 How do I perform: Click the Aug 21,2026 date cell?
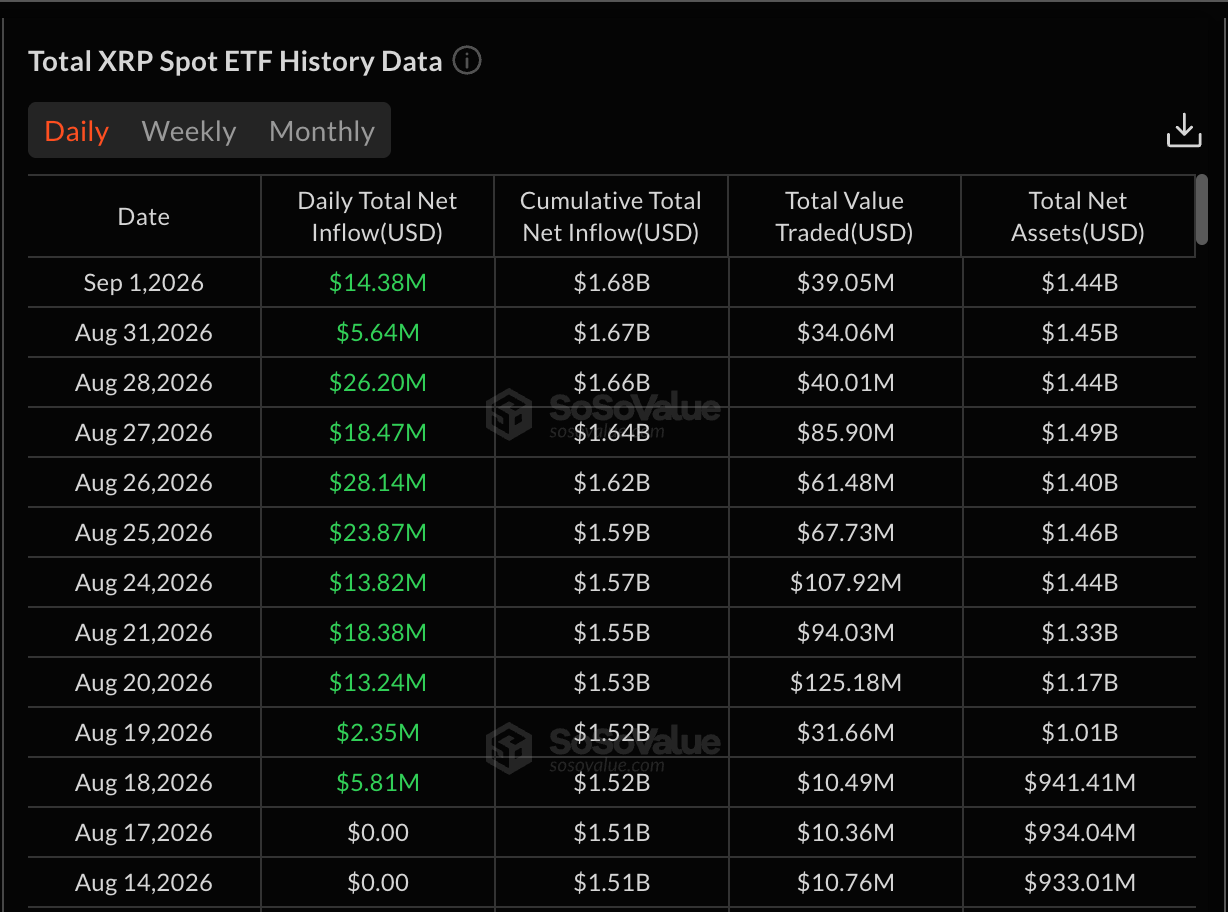[x=144, y=633]
